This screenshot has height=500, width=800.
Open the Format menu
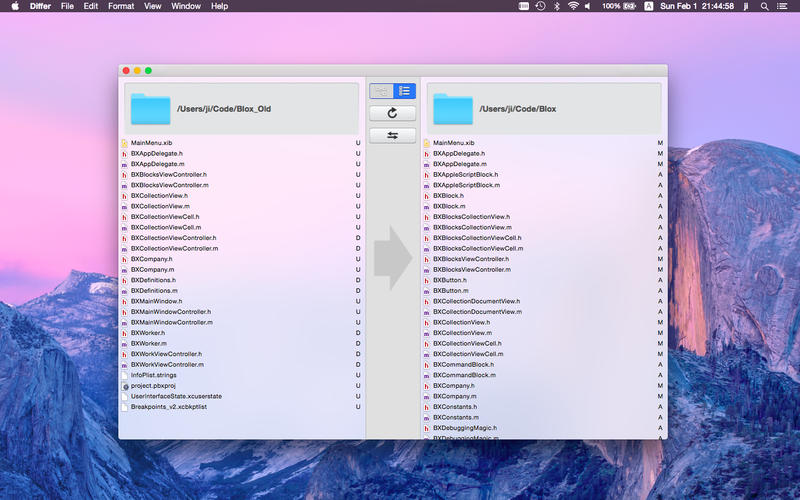pyautogui.click(x=121, y=6)
